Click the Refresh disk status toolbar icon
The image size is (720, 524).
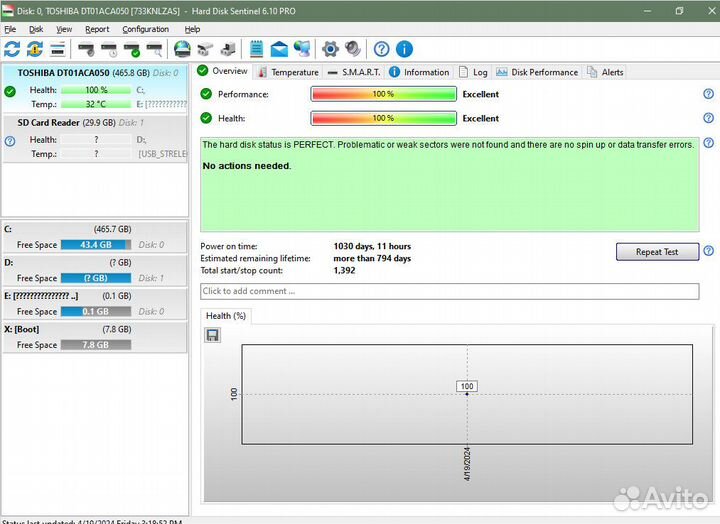coord(12,49)
